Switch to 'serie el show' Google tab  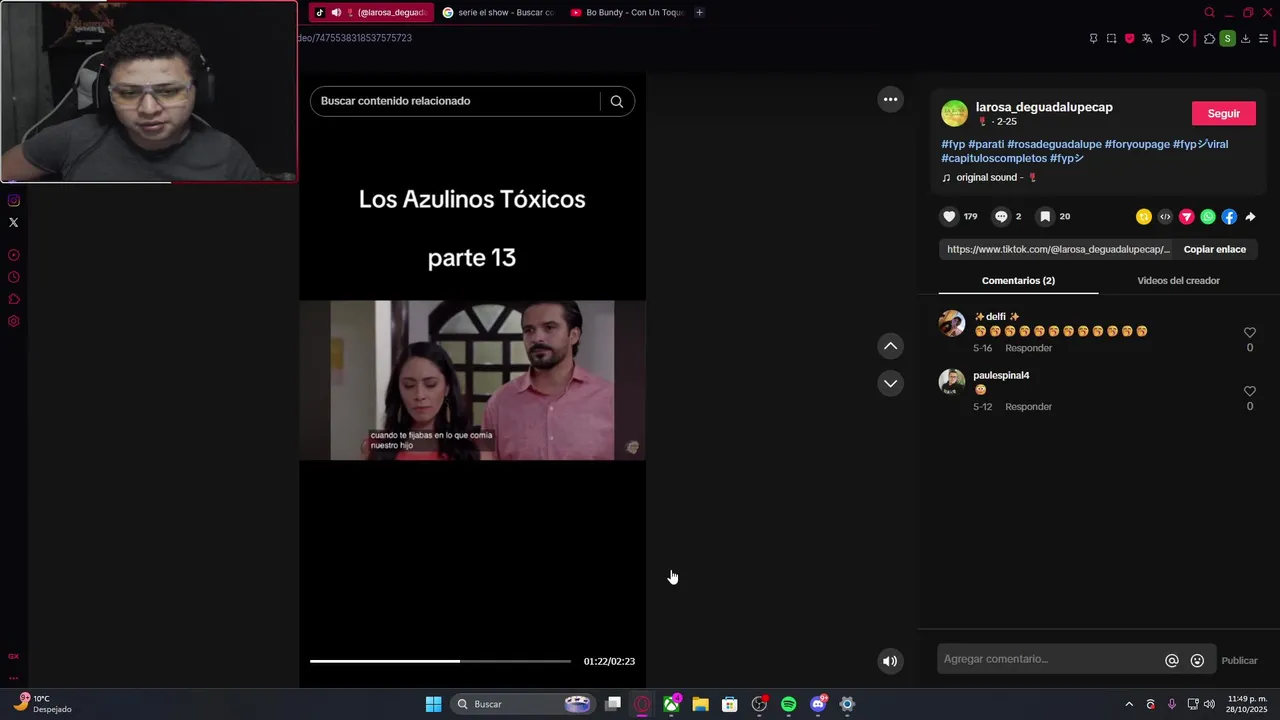(497, 12)
